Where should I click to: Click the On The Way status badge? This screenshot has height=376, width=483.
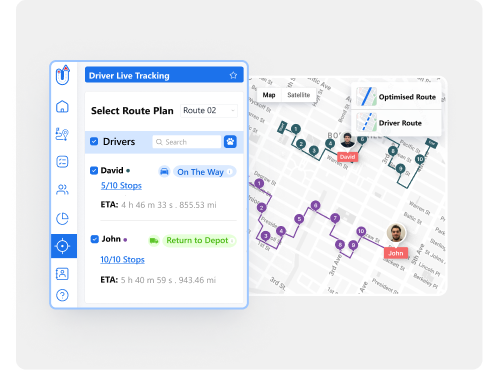[204, 172]
